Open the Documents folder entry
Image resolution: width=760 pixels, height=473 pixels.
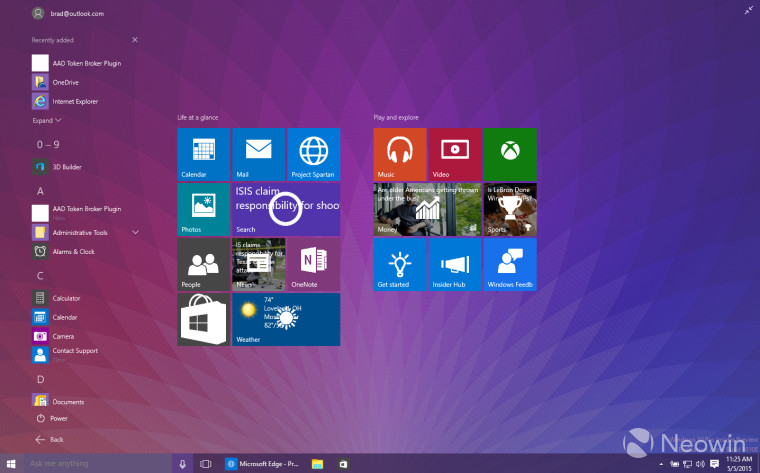point(58,401)
